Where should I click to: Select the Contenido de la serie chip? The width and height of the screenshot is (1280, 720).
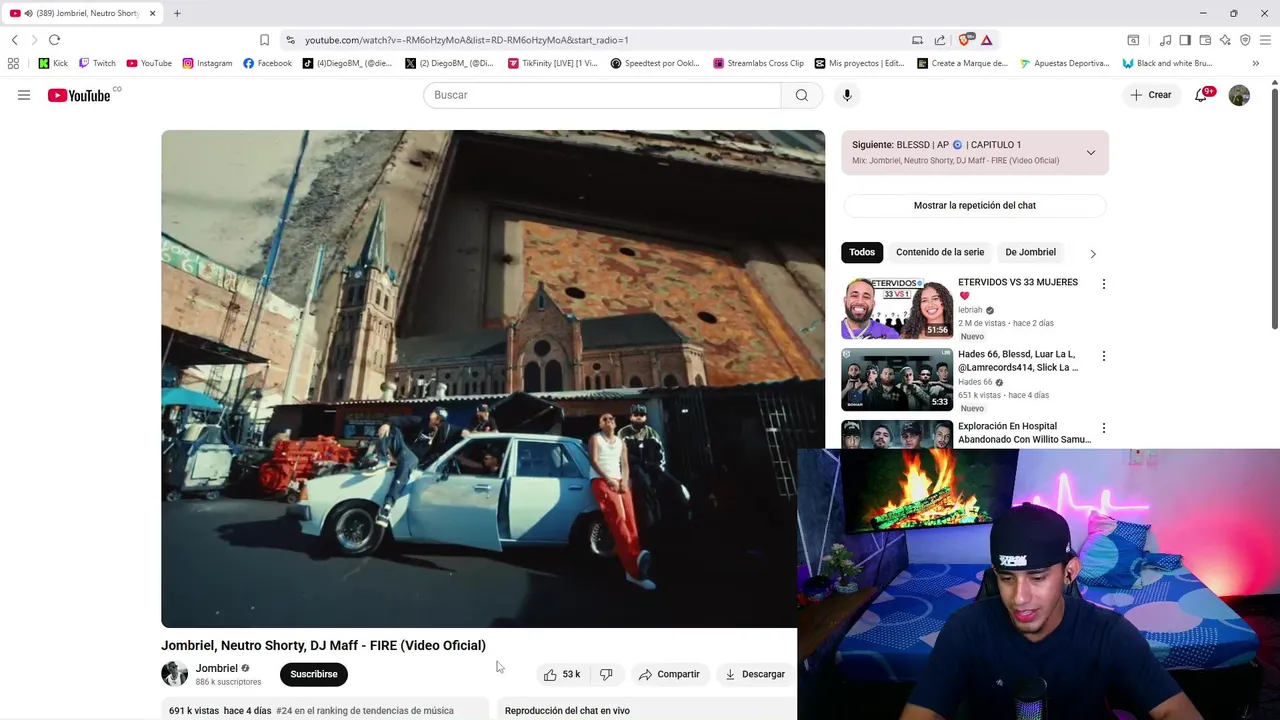tap(940, 252)
